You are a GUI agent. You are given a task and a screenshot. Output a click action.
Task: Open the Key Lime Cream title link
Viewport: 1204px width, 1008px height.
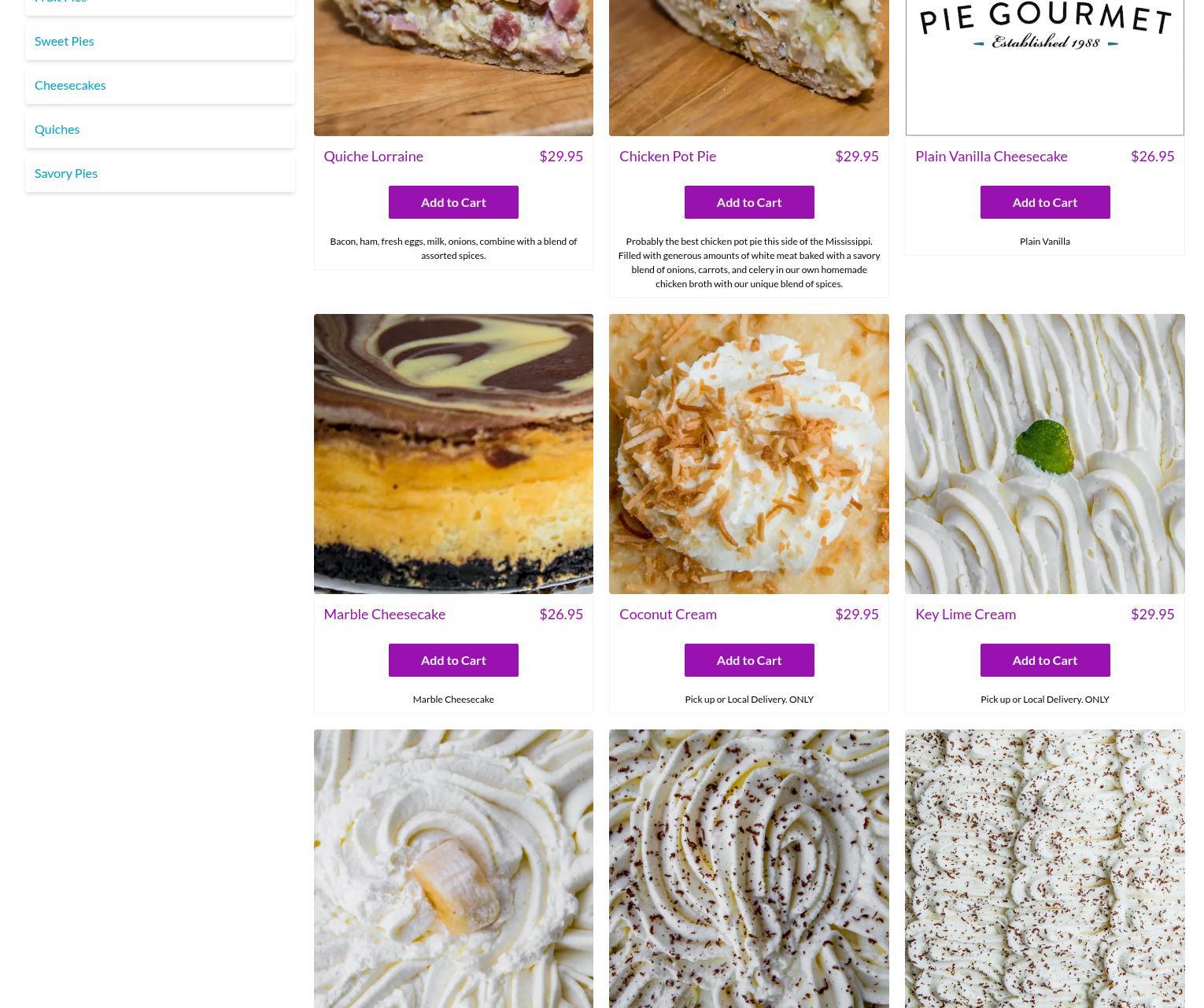pos(966,614)
